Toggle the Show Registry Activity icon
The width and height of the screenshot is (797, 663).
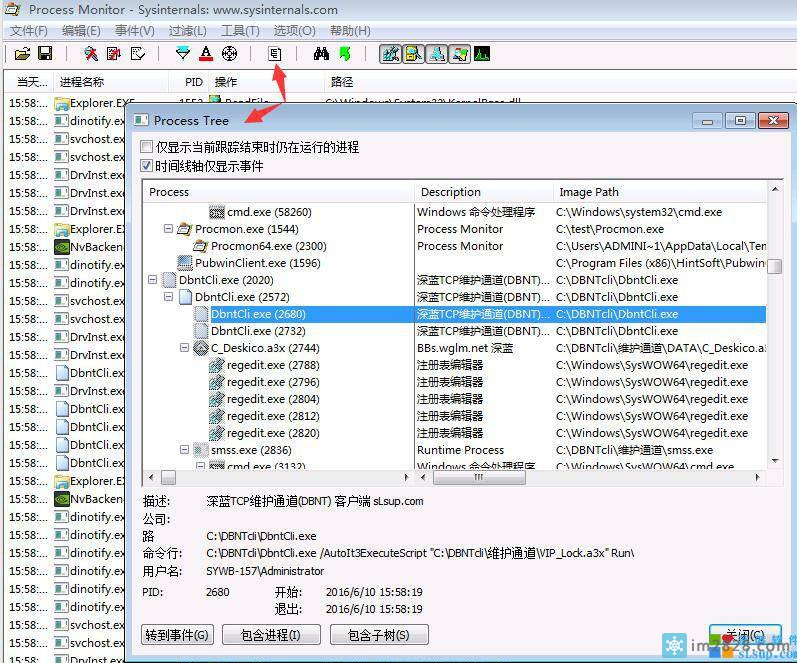tap(390, 53)
